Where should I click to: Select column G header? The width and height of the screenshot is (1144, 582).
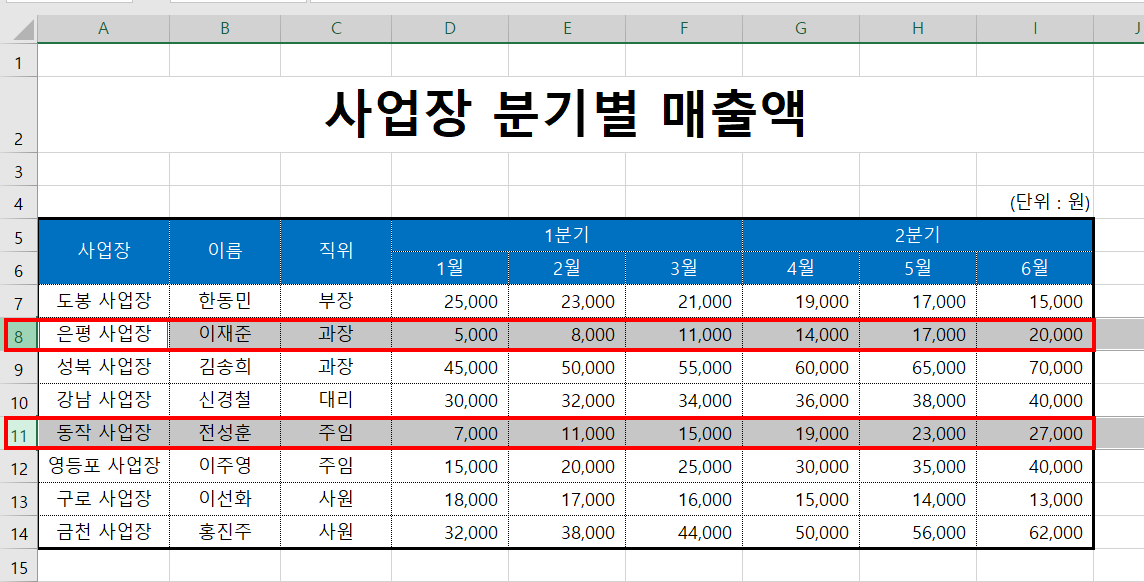(x=801, y=28)
